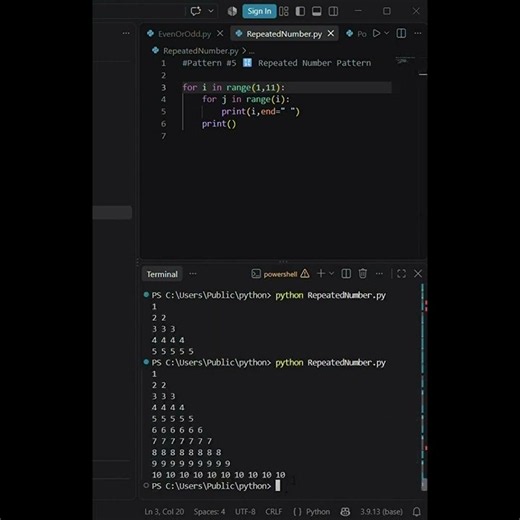
Task: Close the EvenOrOdd.py tab
Action: coord(220,33)
